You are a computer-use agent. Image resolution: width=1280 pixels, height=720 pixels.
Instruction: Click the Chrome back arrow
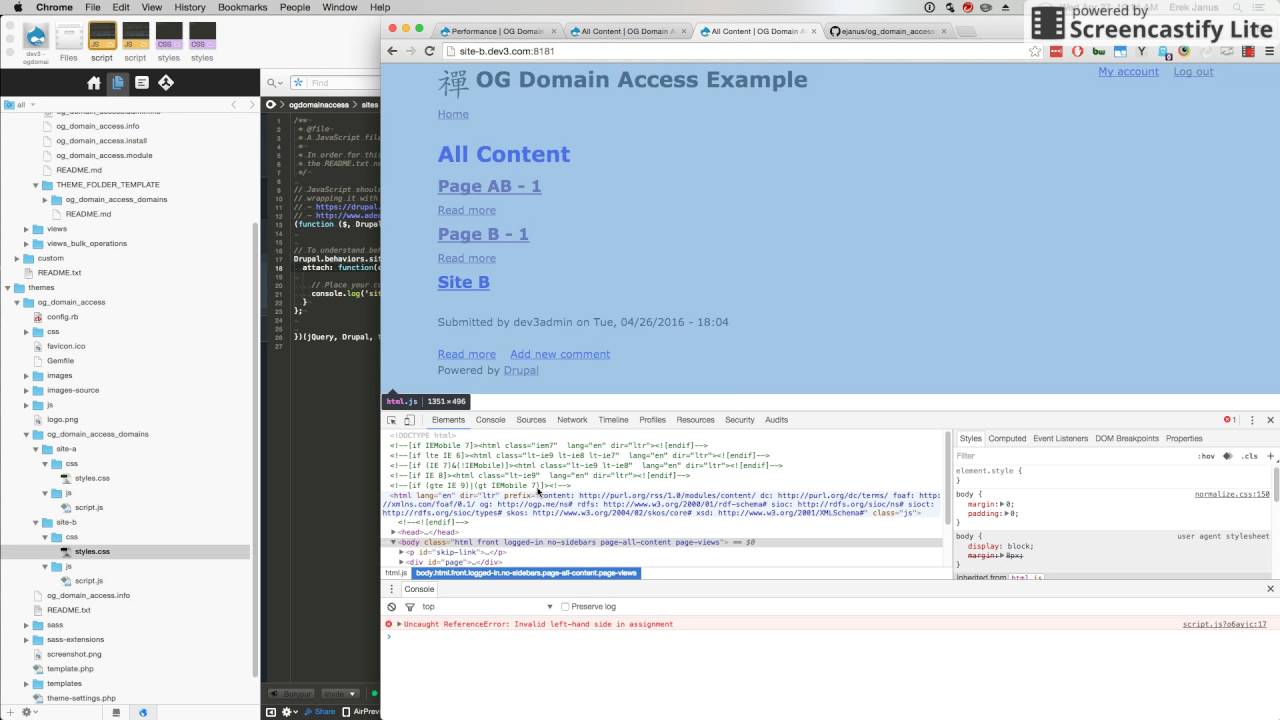click(393, 51)
